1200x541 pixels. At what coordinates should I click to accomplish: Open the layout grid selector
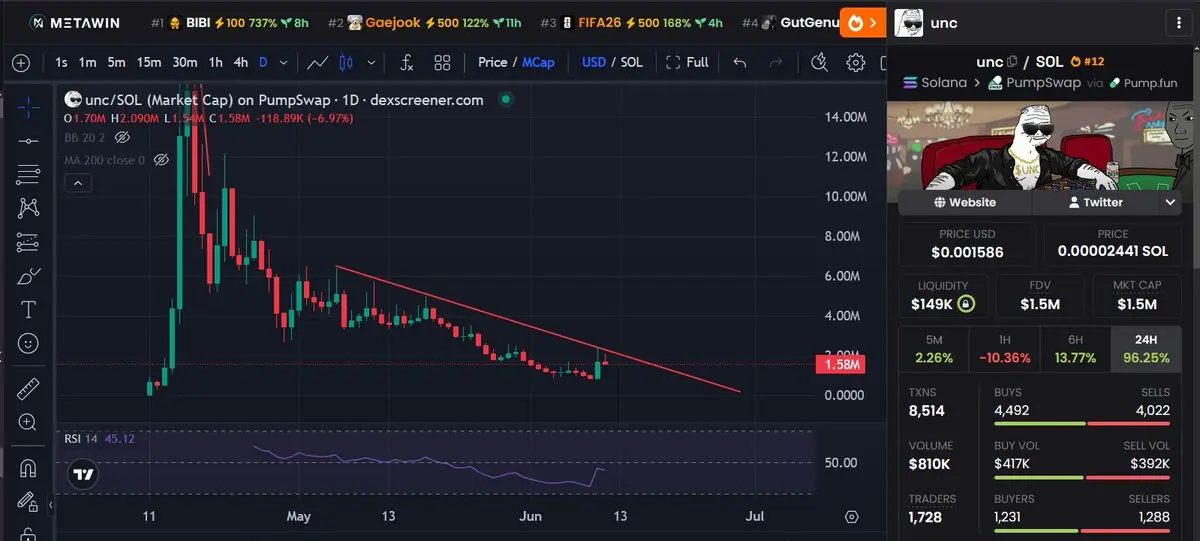442,63
